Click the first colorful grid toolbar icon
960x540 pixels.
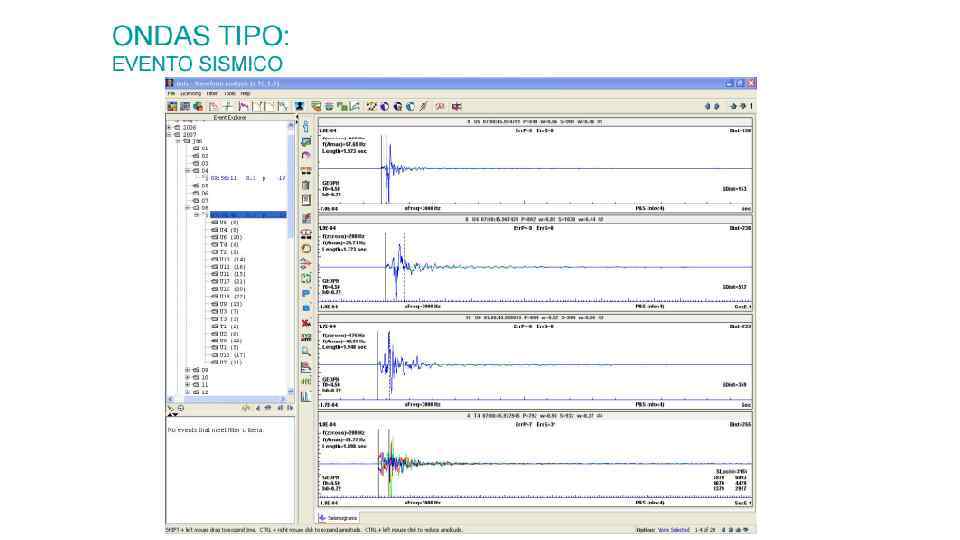173,107
